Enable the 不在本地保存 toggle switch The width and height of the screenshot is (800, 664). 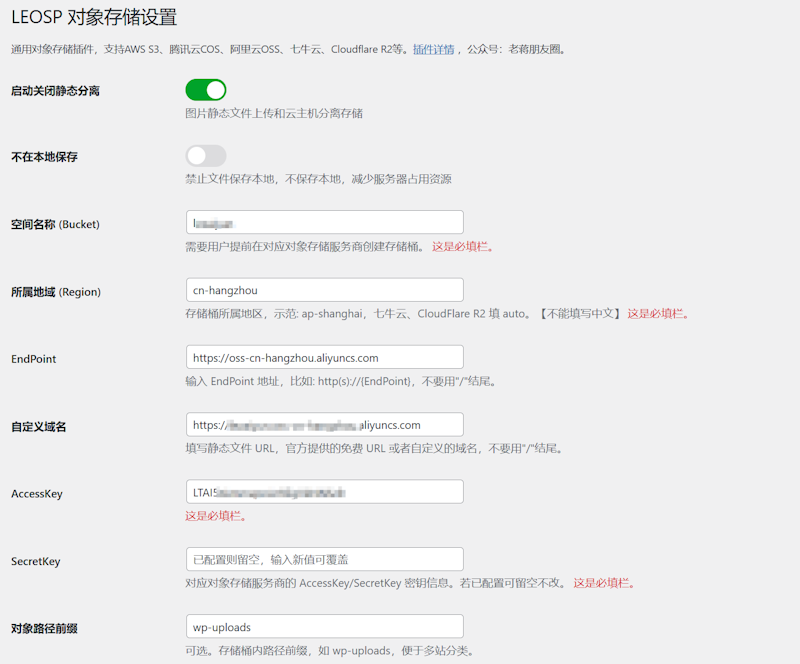(206, 156)
